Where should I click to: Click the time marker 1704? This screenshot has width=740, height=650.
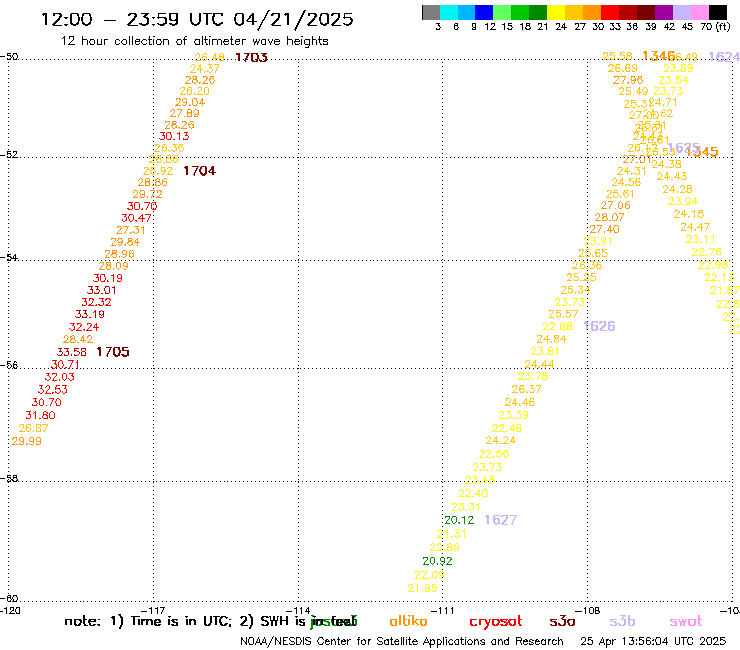pyautogui.click(x=199, y=171)
